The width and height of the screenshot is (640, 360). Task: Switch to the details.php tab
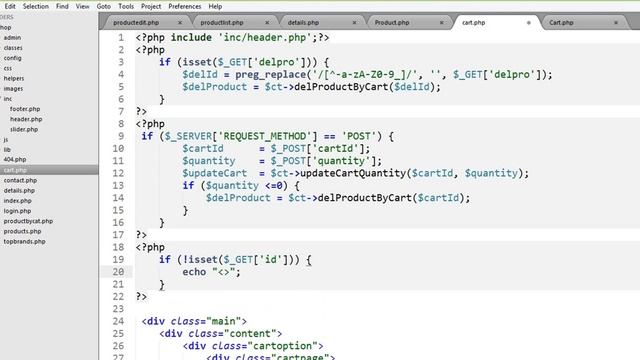303,23
